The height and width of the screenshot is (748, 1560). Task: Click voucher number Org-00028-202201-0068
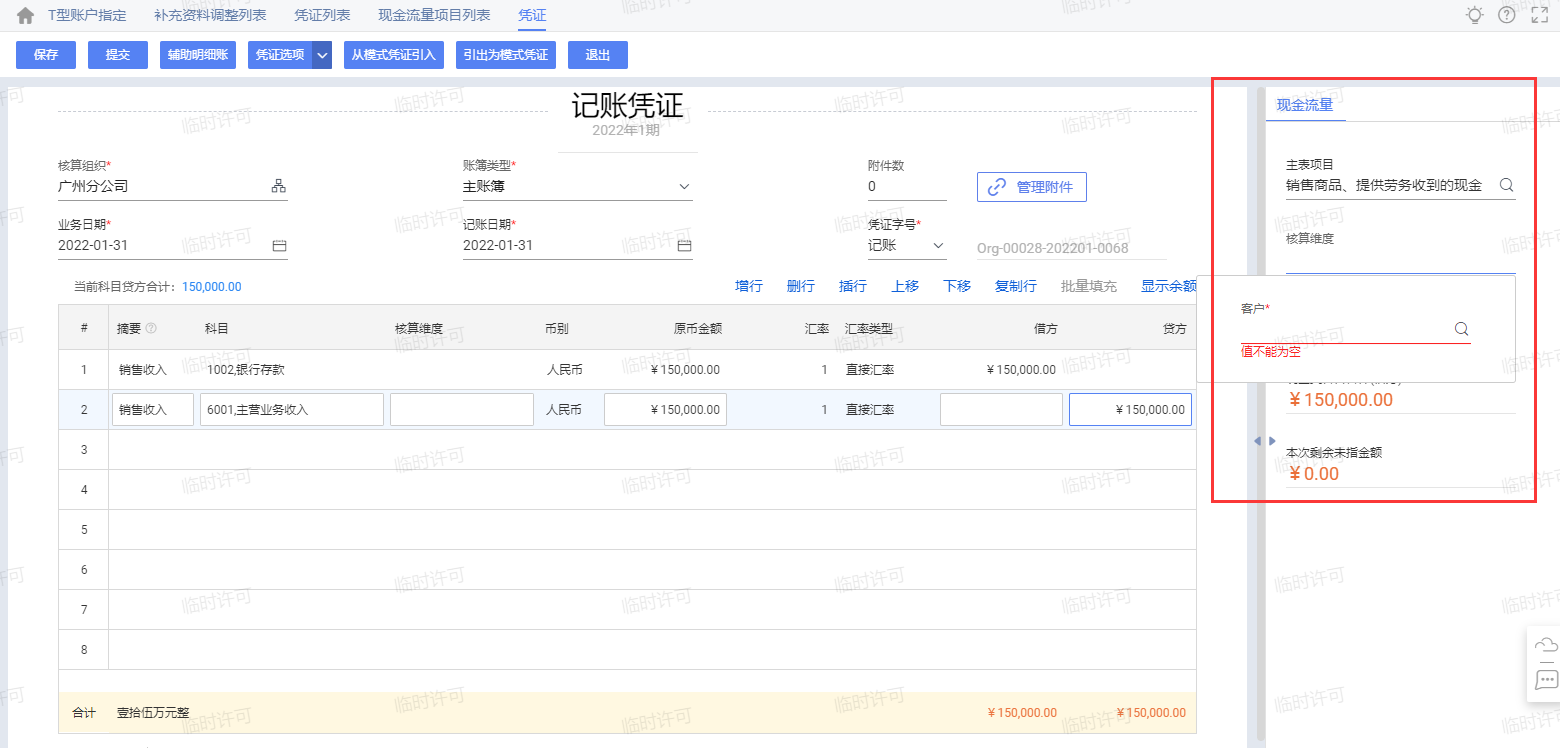pos(1052,247)
